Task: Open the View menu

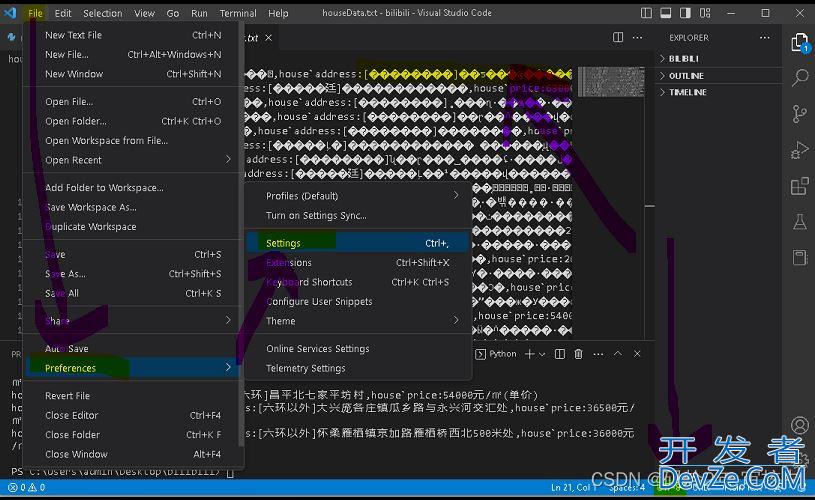Action: pyautogui.click(x=144, y=13)
